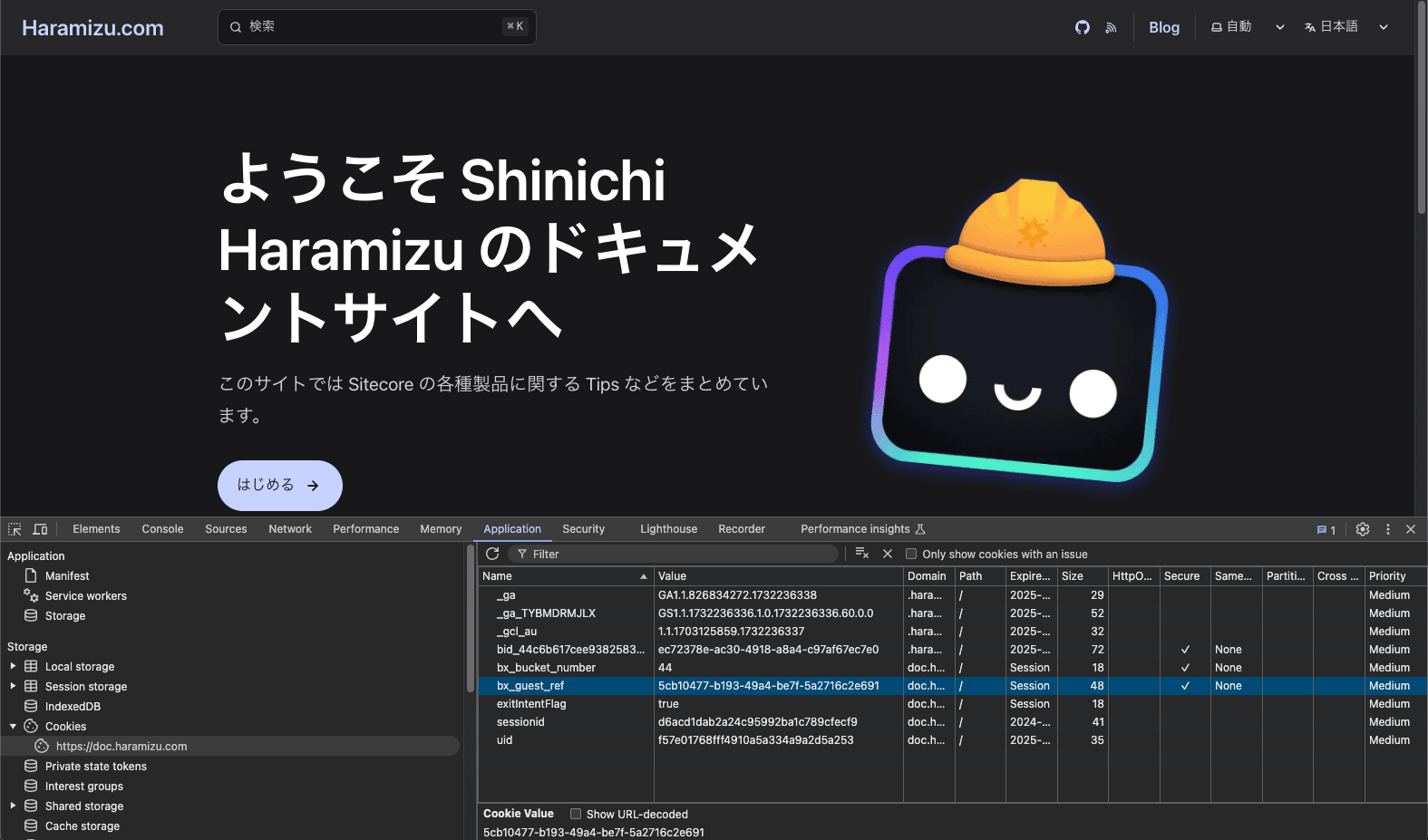This screenshot has height=840, width=1428.
Task: Check Show URL-decoded option
Action: (x=576, y=814)
